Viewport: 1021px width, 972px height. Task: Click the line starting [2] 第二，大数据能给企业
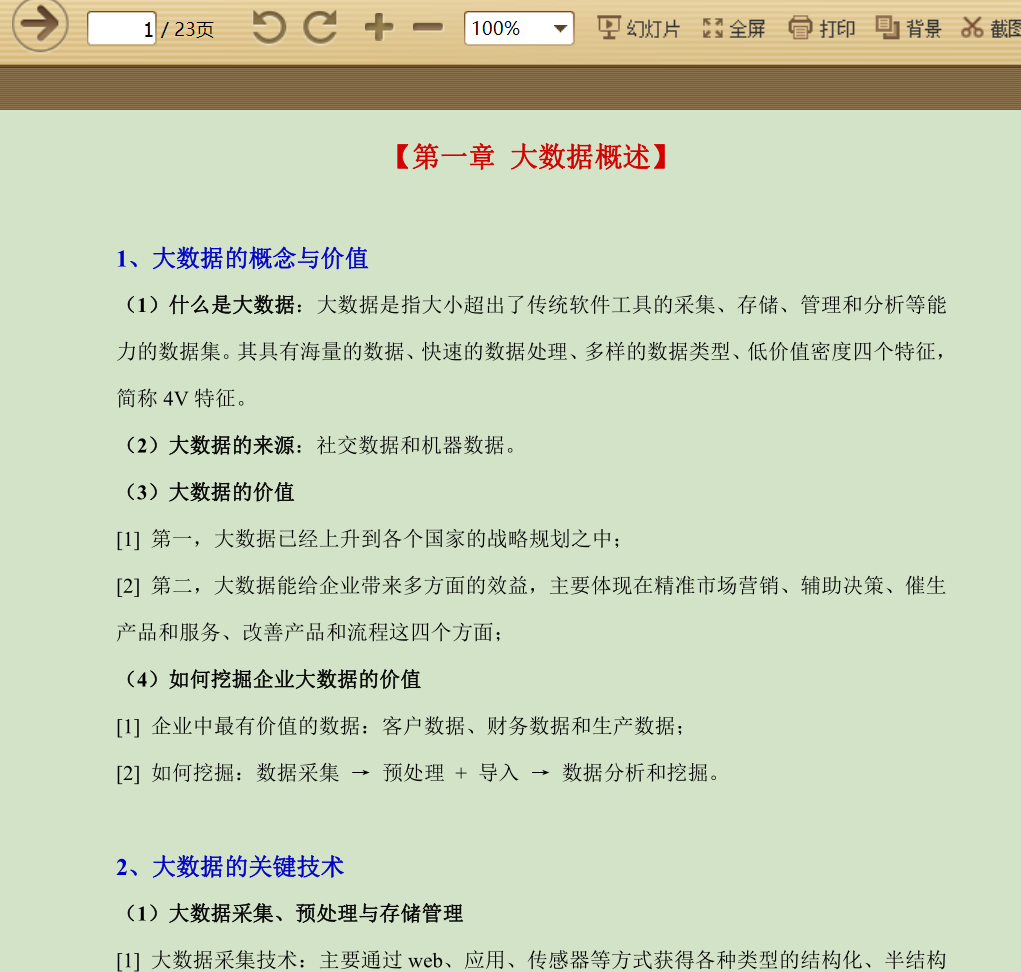point(531,586)
